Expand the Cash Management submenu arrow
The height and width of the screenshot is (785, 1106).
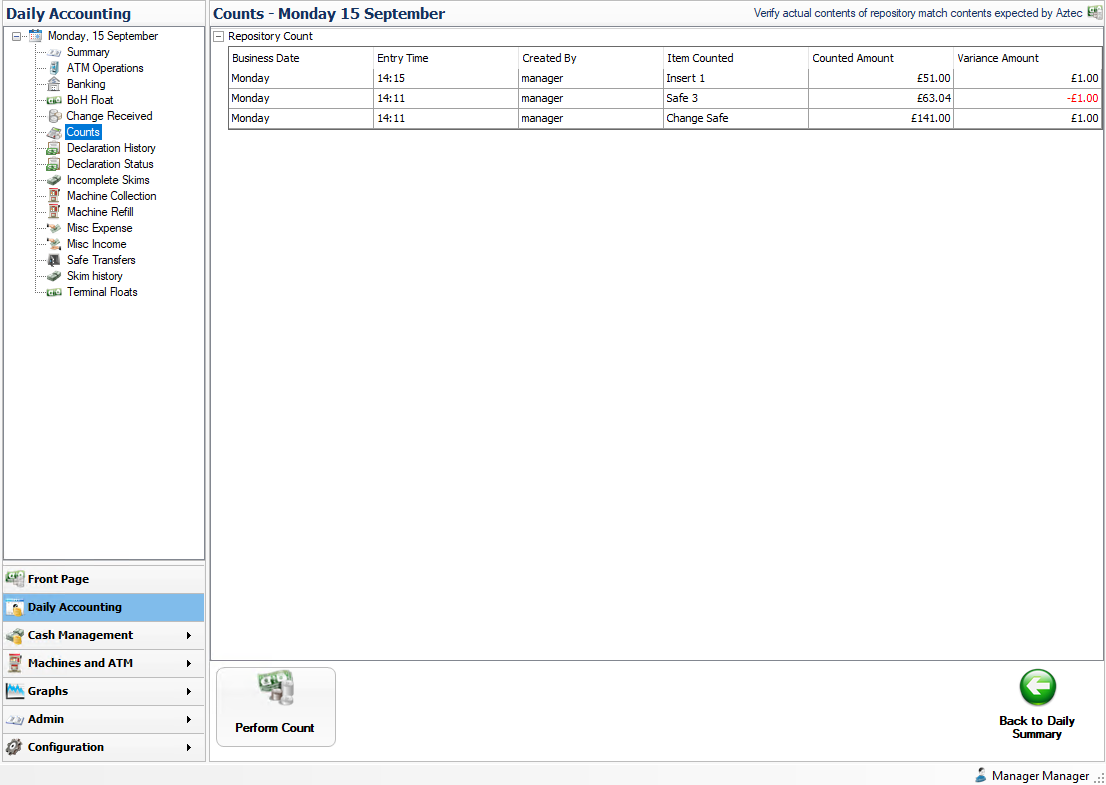(188, 635)
